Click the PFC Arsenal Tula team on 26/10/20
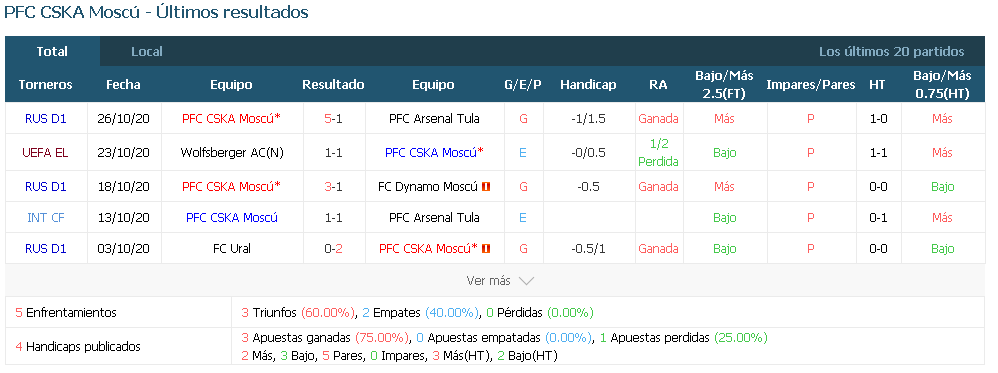998x373 pixels. [x=434, y=118]
